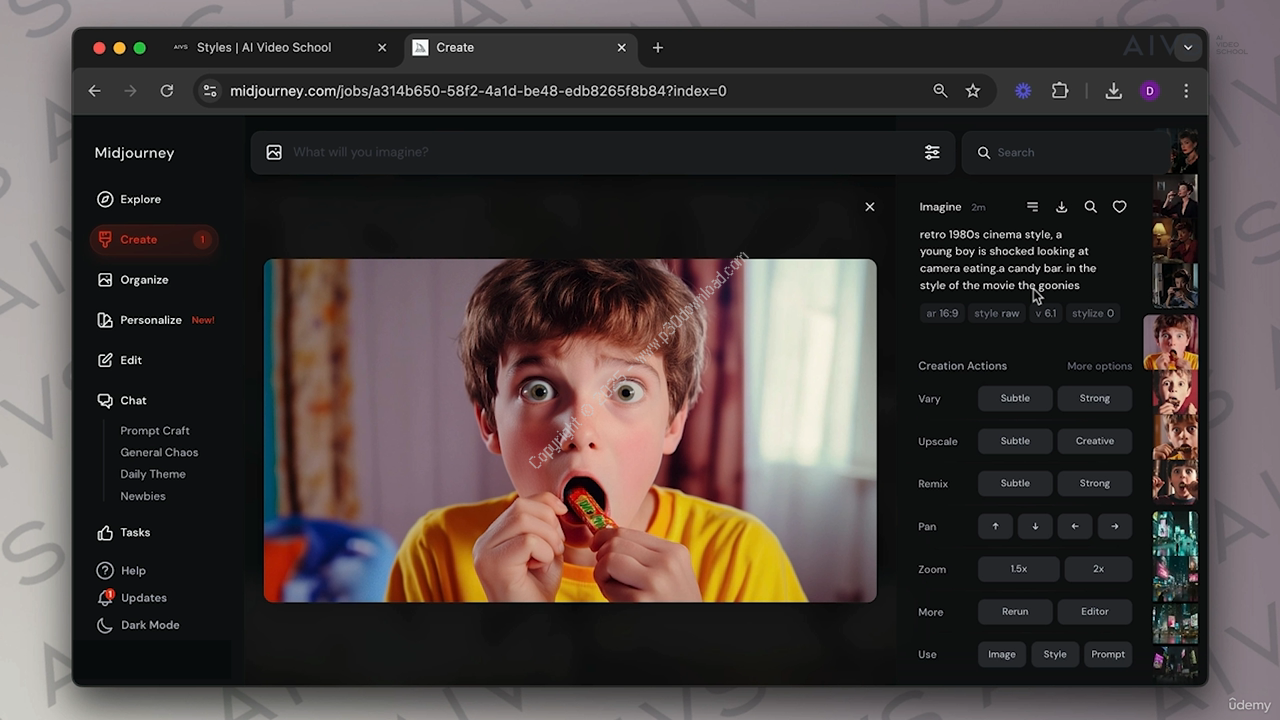Use as Style
1280x720 pixels.
click(1055, 654)
